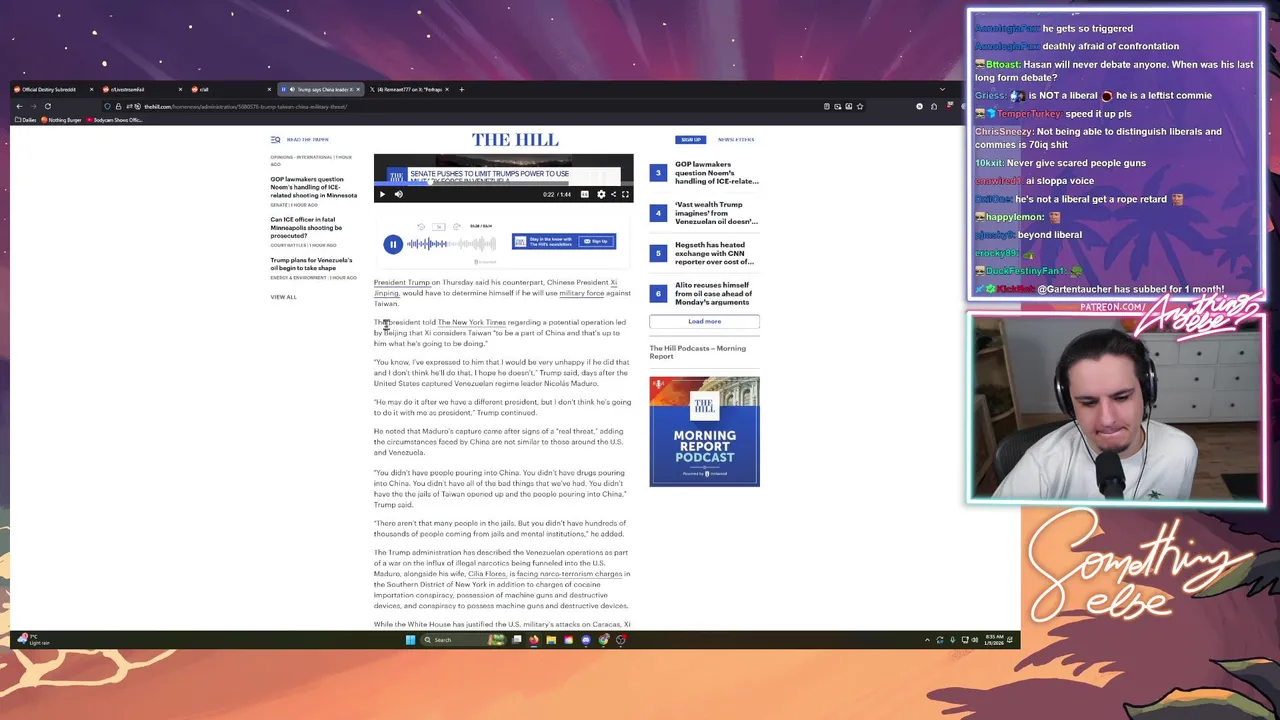Follow 'facing narco-terrorism charges' link
This screenshot has height=720, width=1280.
tap(570, 574)
